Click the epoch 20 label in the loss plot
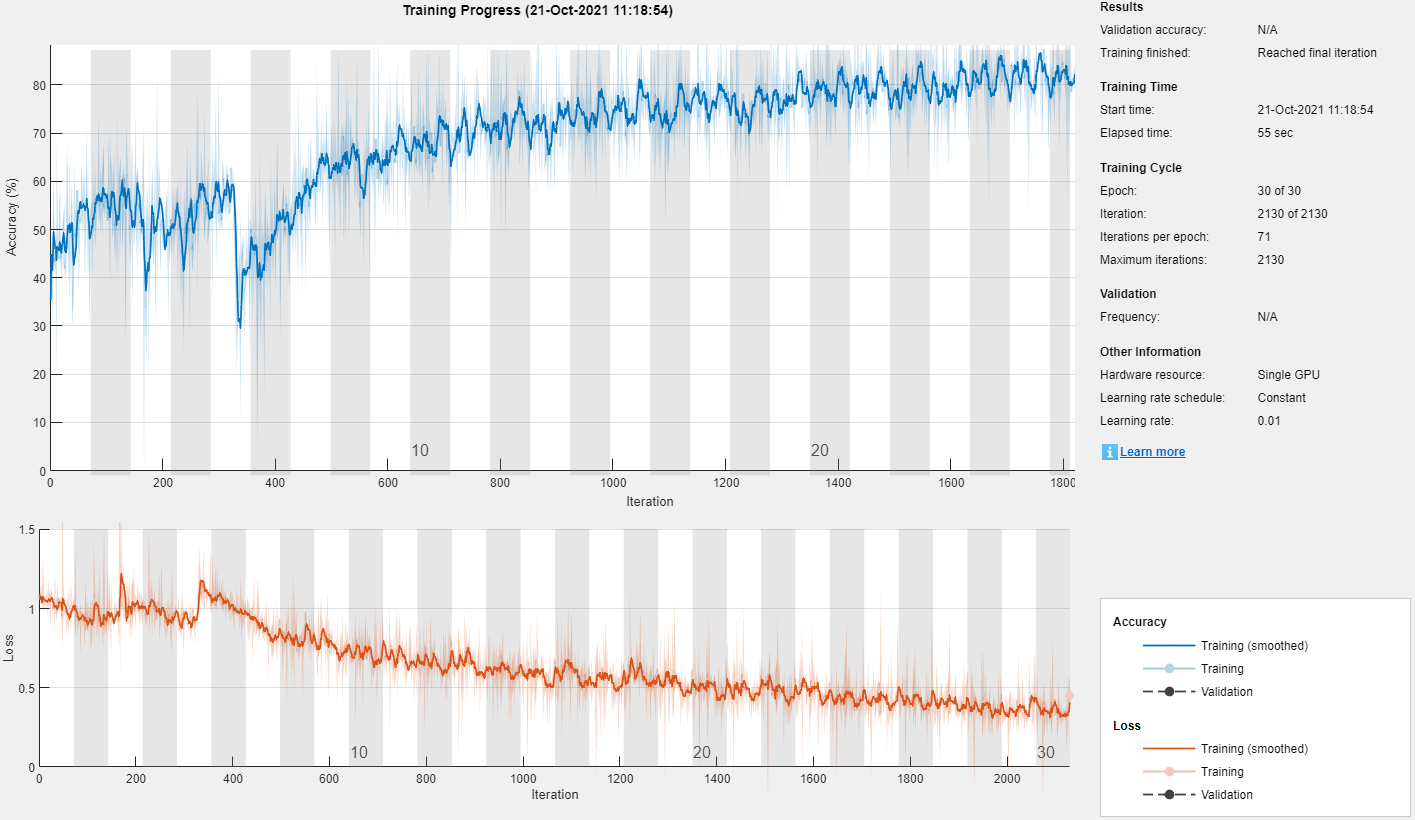The width and height of the screenshot is (1415, 820). pyautogui.click(x=701, y=752)
